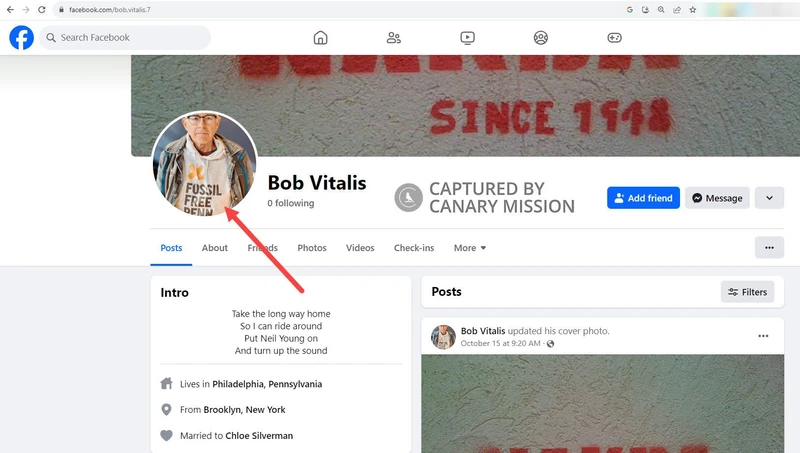This screenshot has height=453, width=800.
Task: Click the padlock site info icon
Action: 61,10
